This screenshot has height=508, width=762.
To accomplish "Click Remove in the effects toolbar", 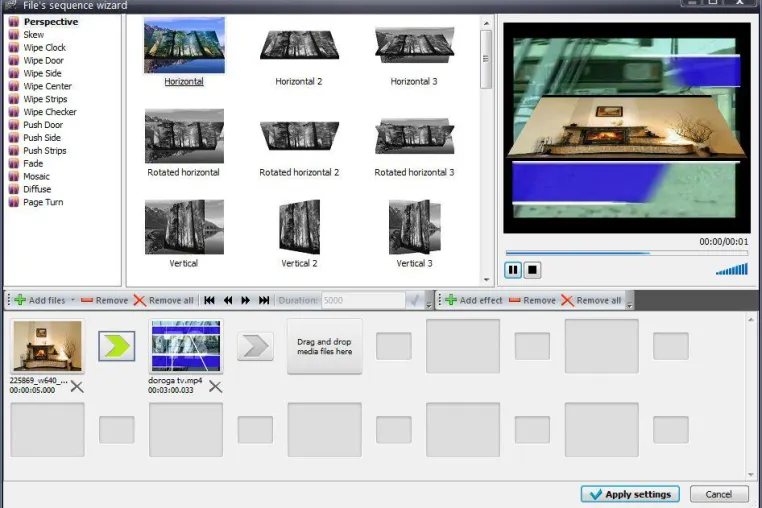I will (532, 300).
